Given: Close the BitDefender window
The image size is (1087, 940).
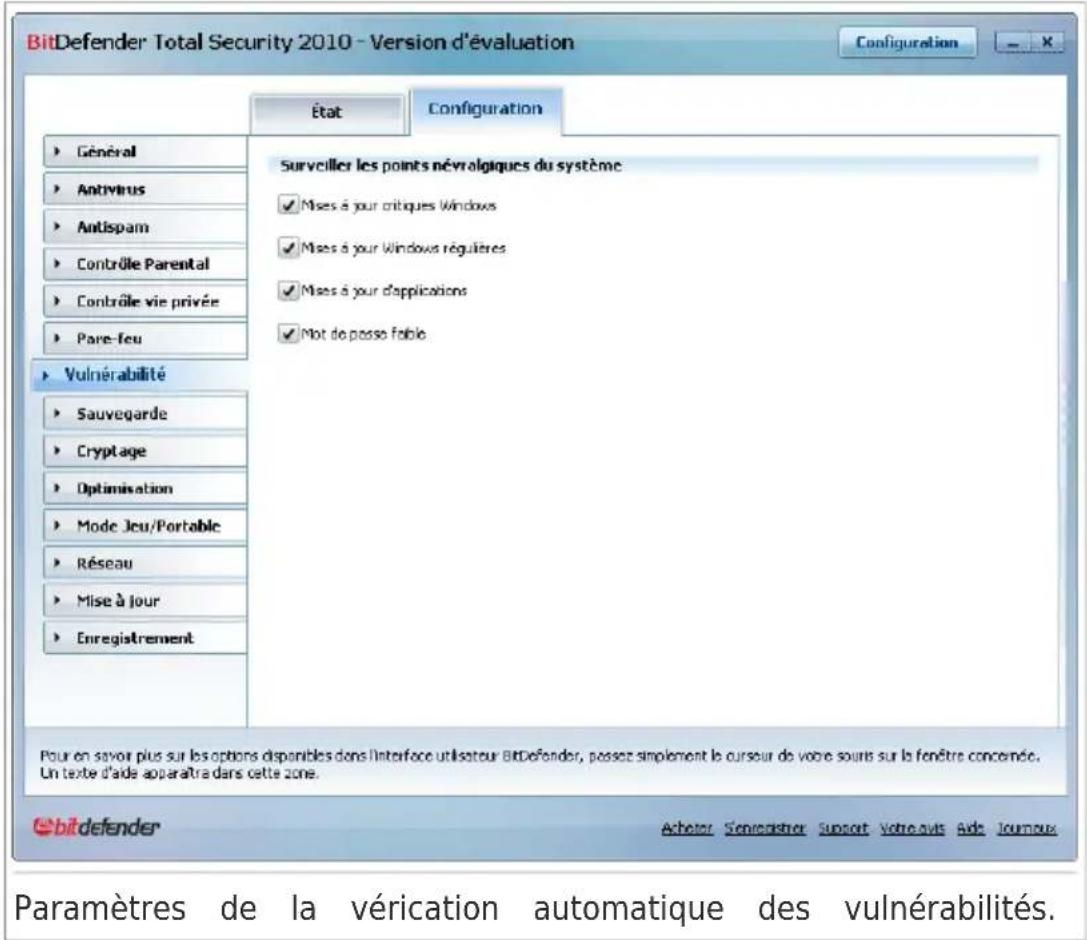Looking at the screenshot, I should [1047, 43].
